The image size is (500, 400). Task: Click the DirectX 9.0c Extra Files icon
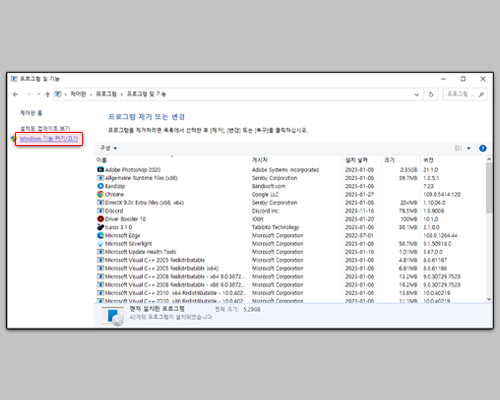tap(100, 202)
